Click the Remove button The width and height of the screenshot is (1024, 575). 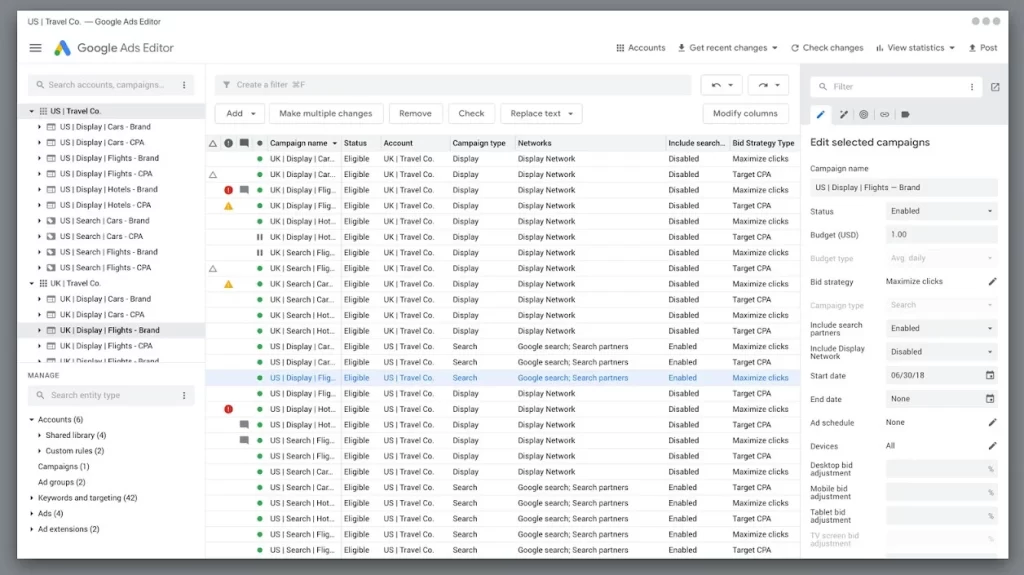tap(415, 114)
